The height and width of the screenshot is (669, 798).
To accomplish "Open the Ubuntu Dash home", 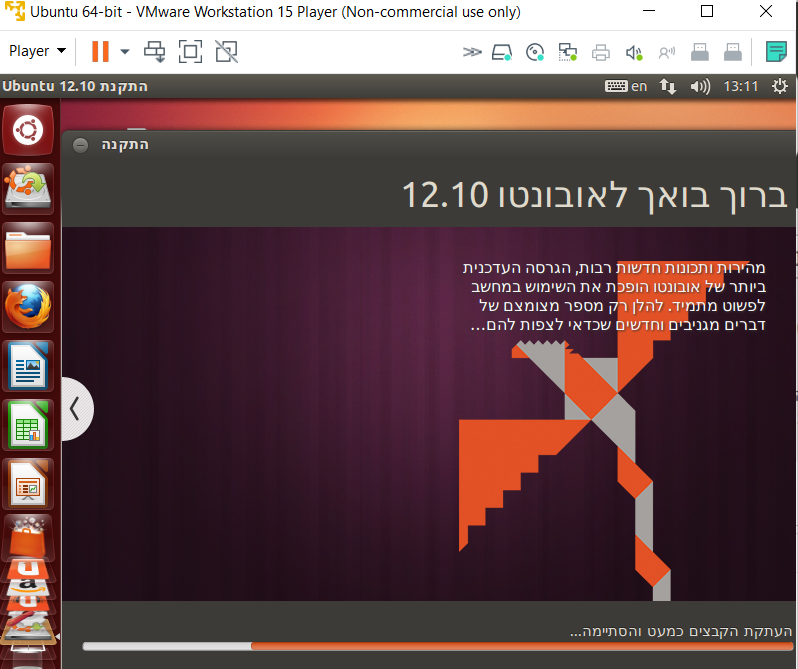I will 28,130.
